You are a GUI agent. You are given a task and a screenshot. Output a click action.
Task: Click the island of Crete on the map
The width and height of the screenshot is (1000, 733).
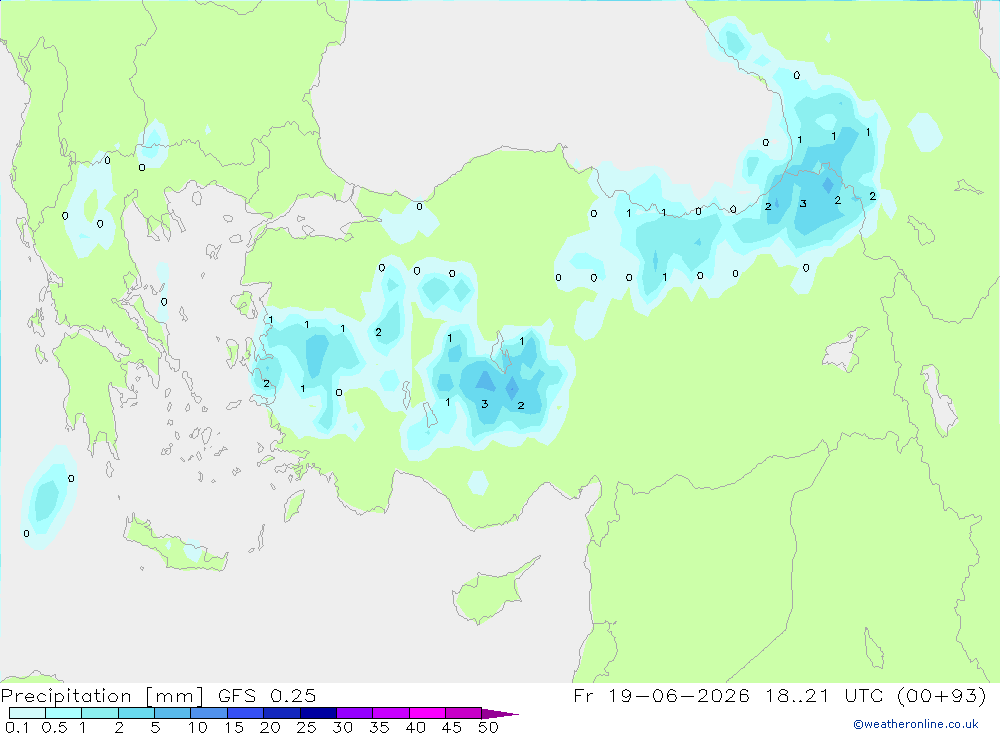175,545
